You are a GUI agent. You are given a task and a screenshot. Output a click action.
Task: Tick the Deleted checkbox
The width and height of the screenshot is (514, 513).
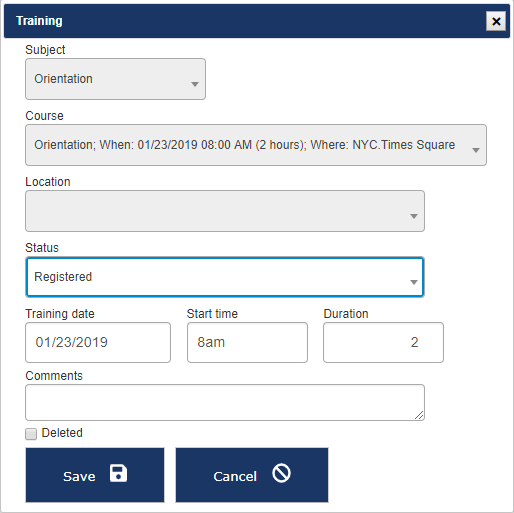pyautogui.click(x=31, y=434)
